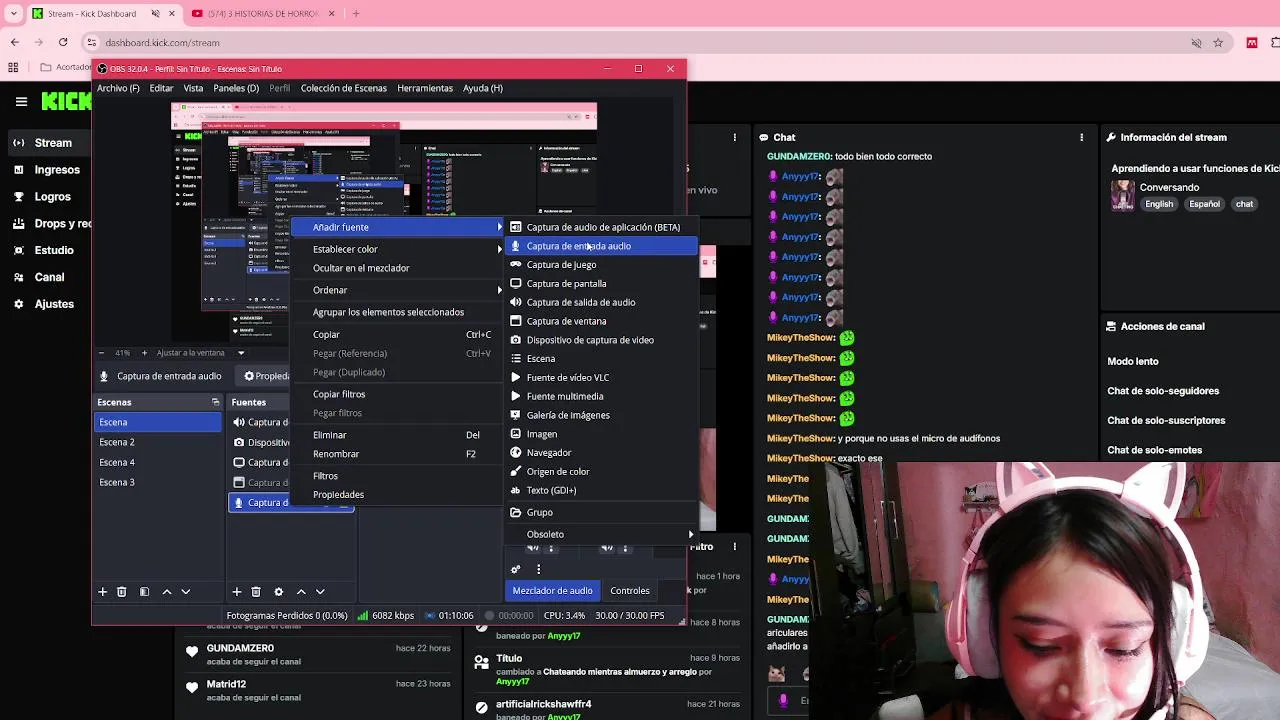Screen dimensions: 1280x720
Task: Click GUNDAMZER0 follower activity entry
Action: point(318,654)
